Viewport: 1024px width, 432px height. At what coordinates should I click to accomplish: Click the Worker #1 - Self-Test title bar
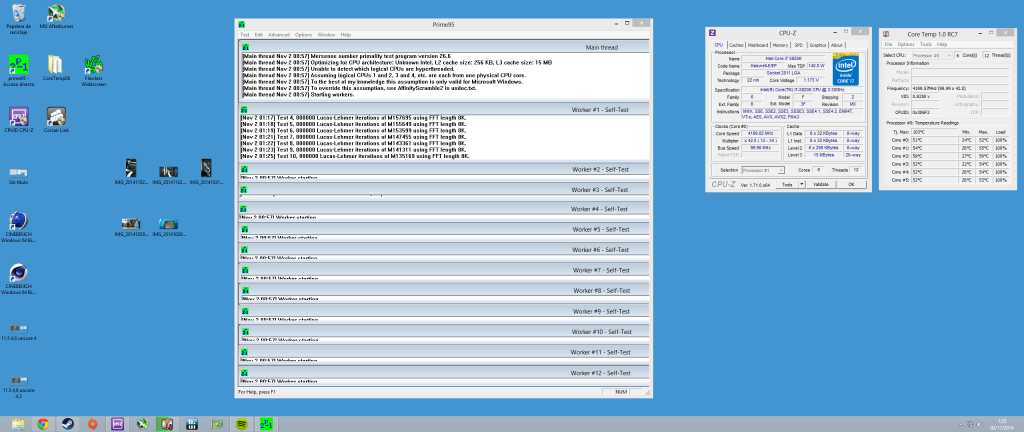coord(444,110)
